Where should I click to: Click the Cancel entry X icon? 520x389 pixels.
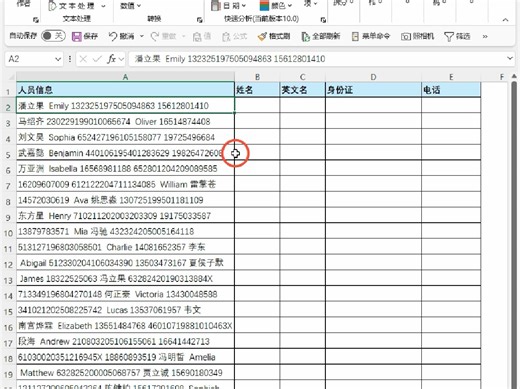click(x=83, y=59)
